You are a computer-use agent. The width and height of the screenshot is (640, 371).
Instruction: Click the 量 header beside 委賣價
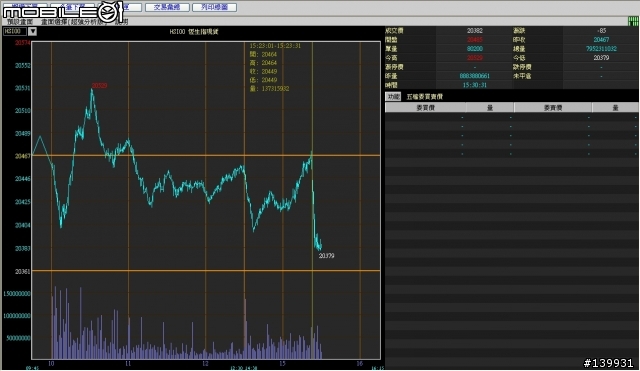pos(616,108)
